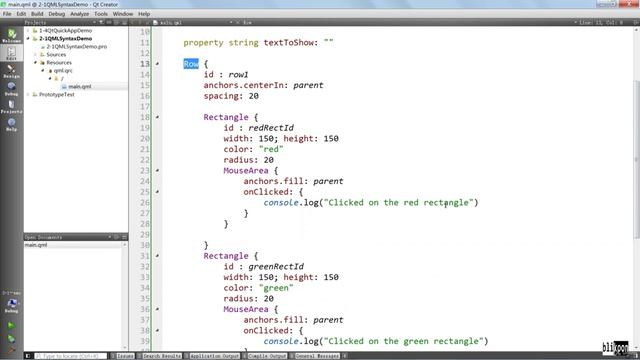
Task: Expand the 1-4QtQuickAppDemo project
Action: [28, 31]
